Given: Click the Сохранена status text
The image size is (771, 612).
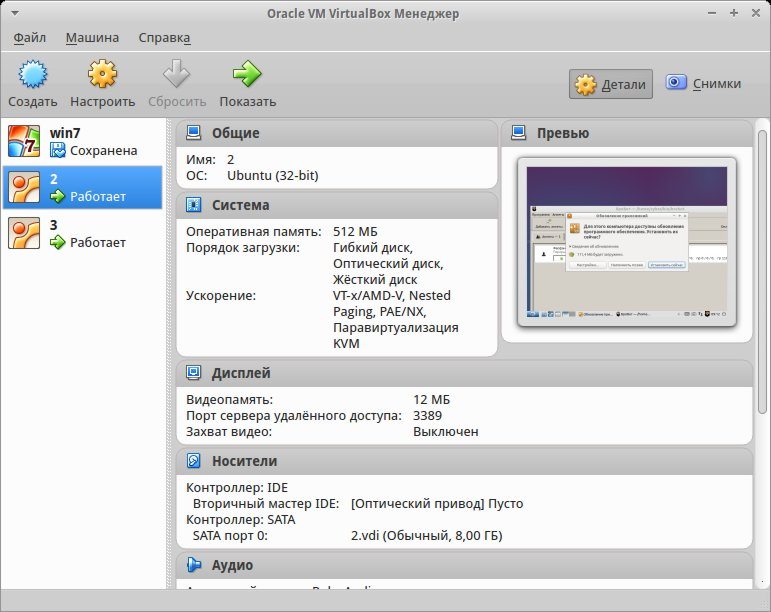Looking at the screenshot, I should pos(103,150).
